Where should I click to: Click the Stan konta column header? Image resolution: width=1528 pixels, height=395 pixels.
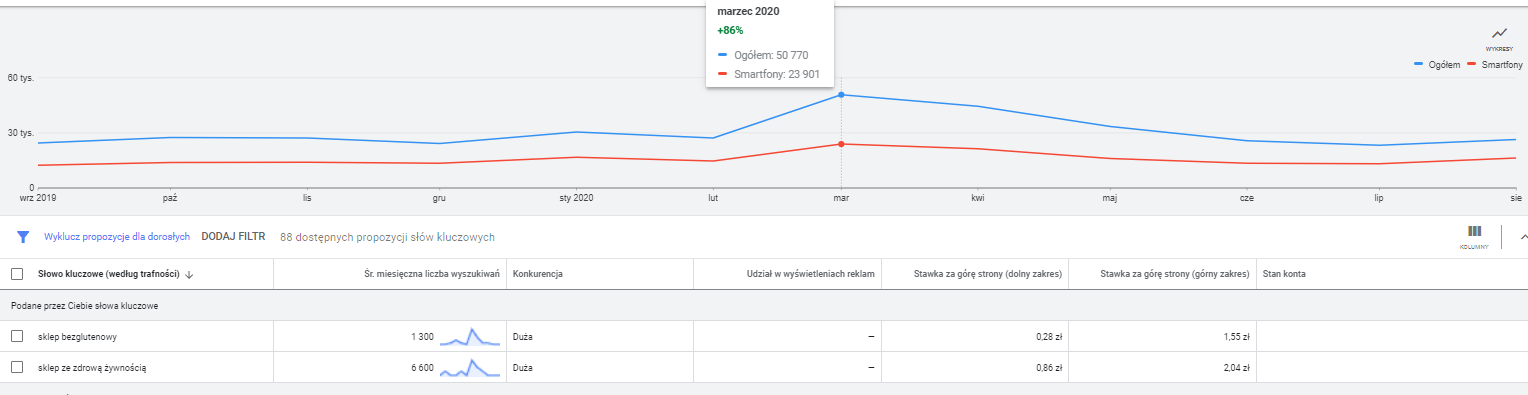click(1284, 274)
